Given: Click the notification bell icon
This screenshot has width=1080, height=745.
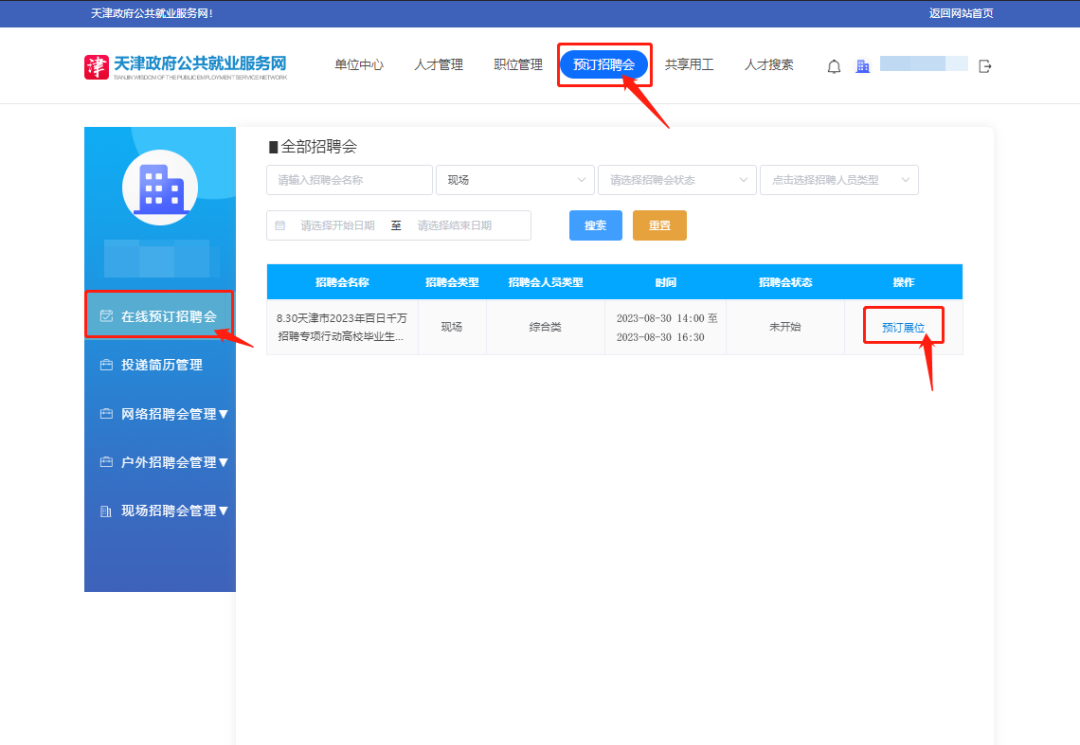Looking at the screenshot, I should click(834, 66).
